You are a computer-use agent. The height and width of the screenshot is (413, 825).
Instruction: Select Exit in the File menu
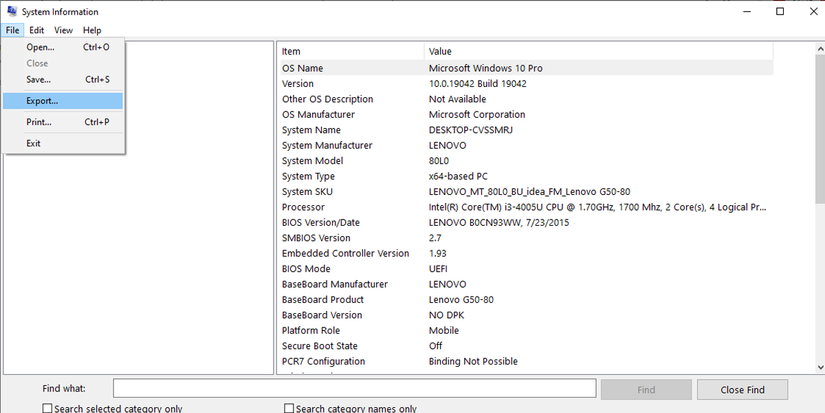[x=63, y=143]
